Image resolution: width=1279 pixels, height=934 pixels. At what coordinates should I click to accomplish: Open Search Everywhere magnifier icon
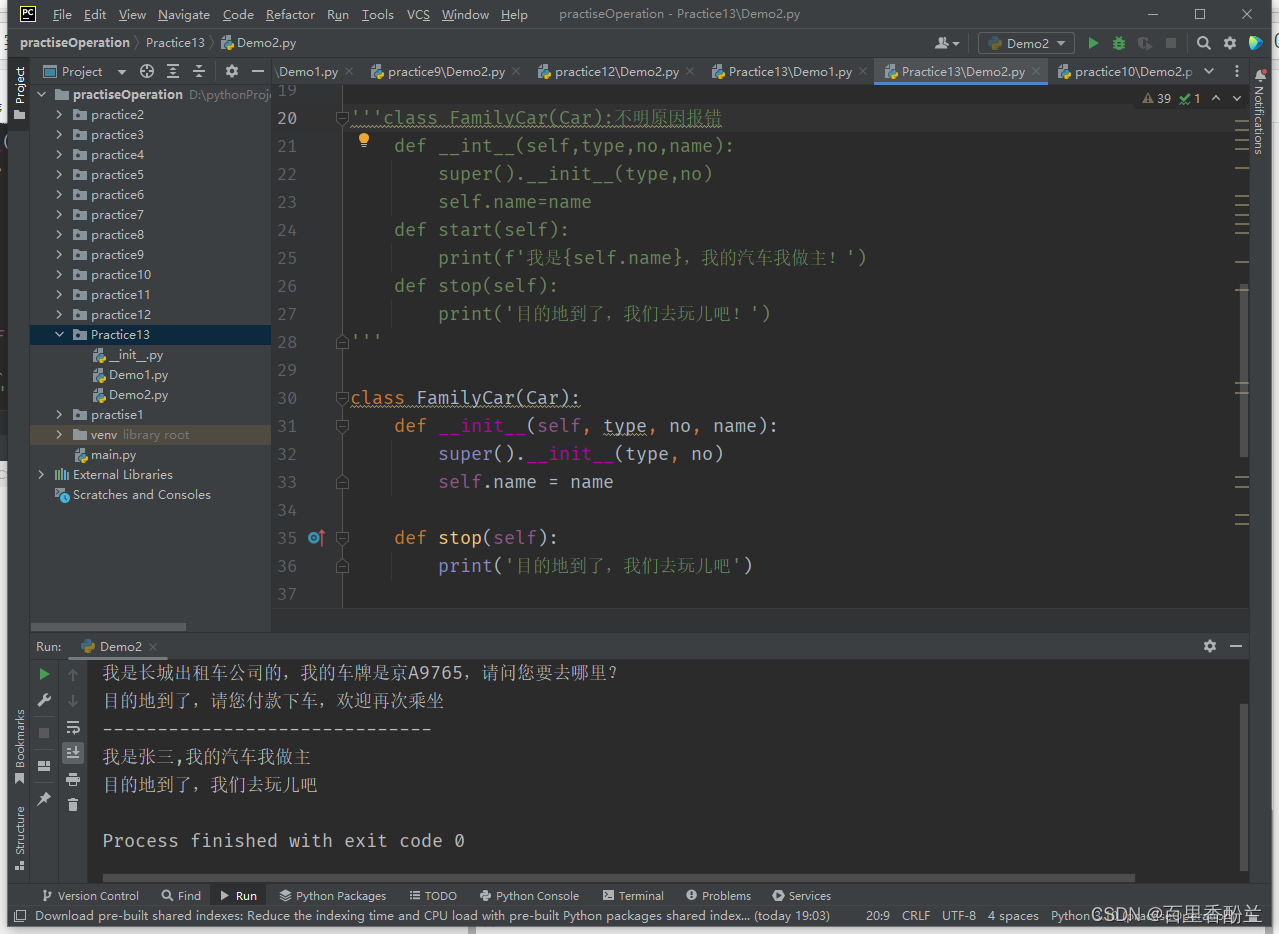click(1204, 43)
